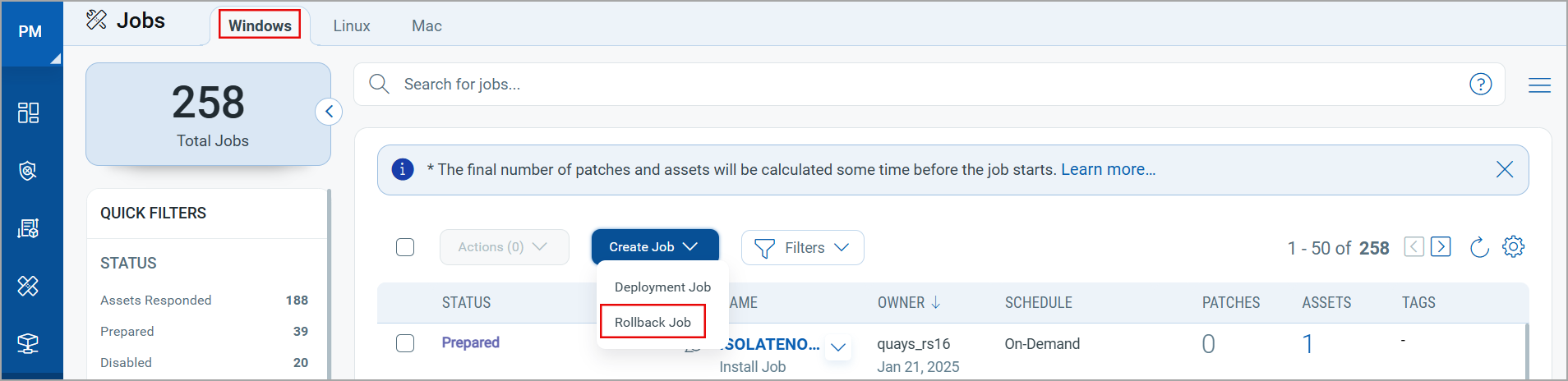Open the assets count 1
Image resolution: width=1568 pixels, height=381 pixels.
coord(1307,343)
